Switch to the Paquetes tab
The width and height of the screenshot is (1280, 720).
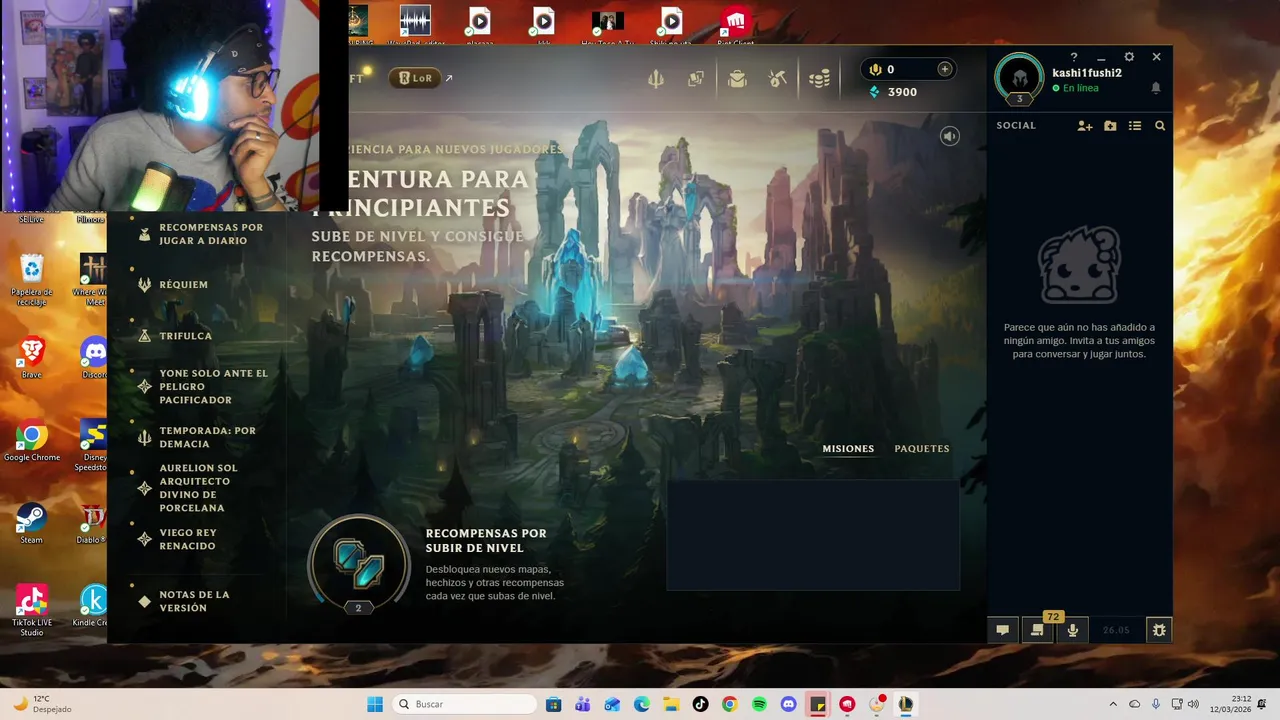(922, 449)
